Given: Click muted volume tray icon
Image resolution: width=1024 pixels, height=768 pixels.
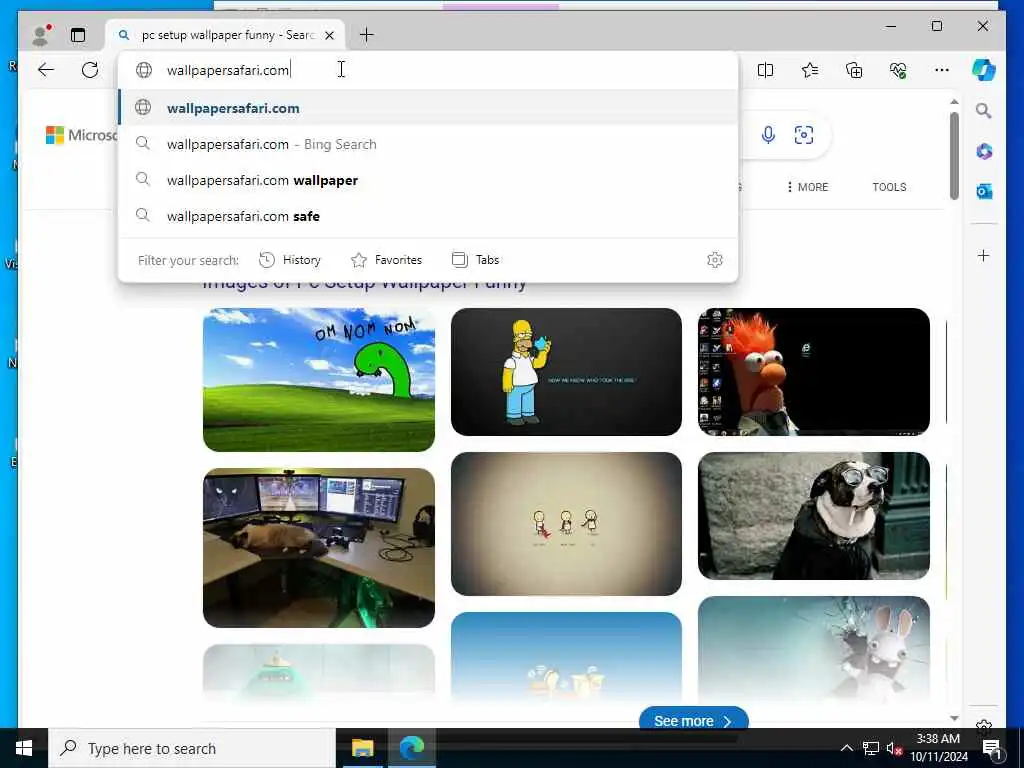Looking at the screenshot, I should click(x=894, y=748).
